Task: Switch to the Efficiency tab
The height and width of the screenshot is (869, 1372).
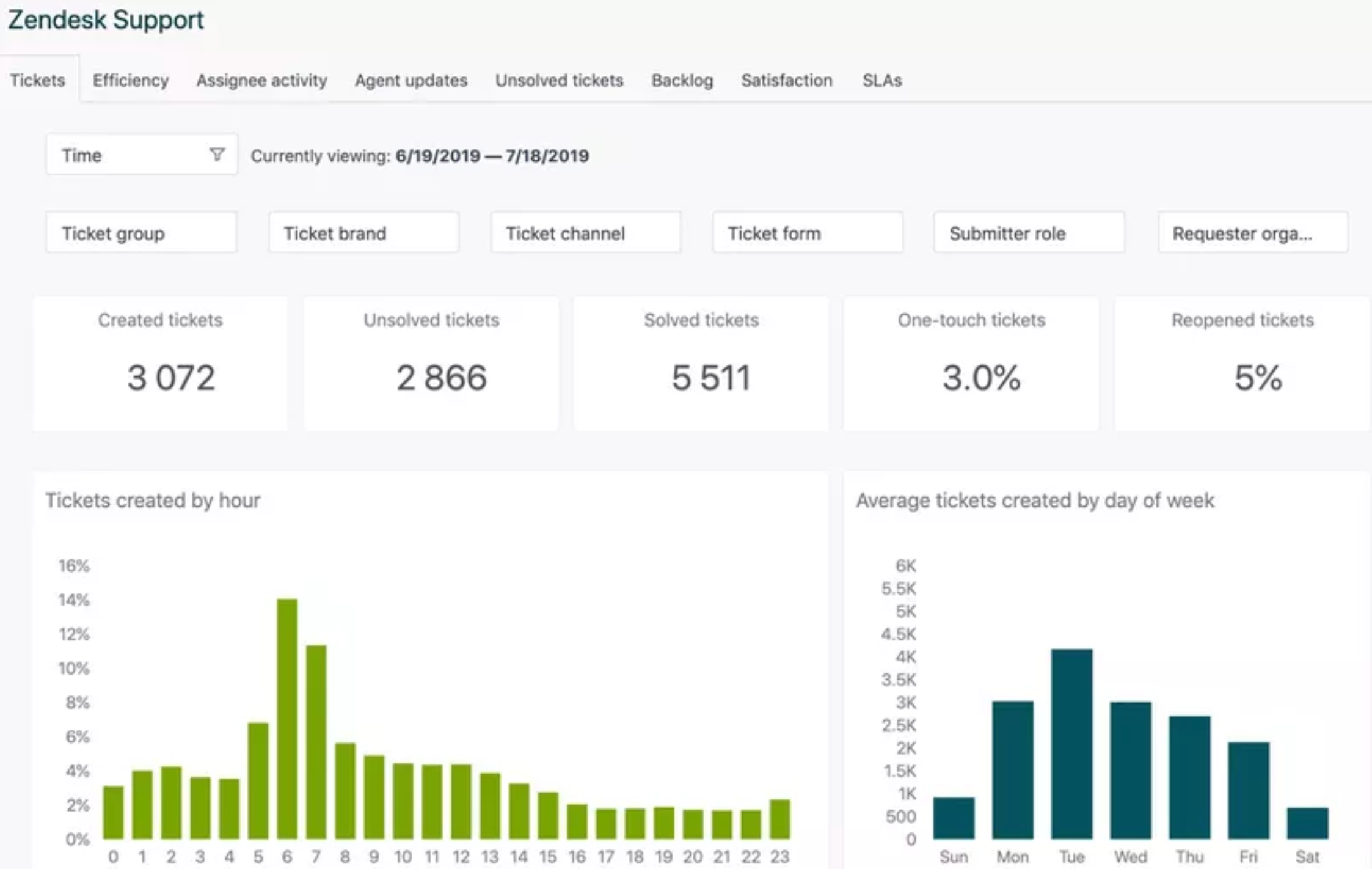Action: pos(131,81)
